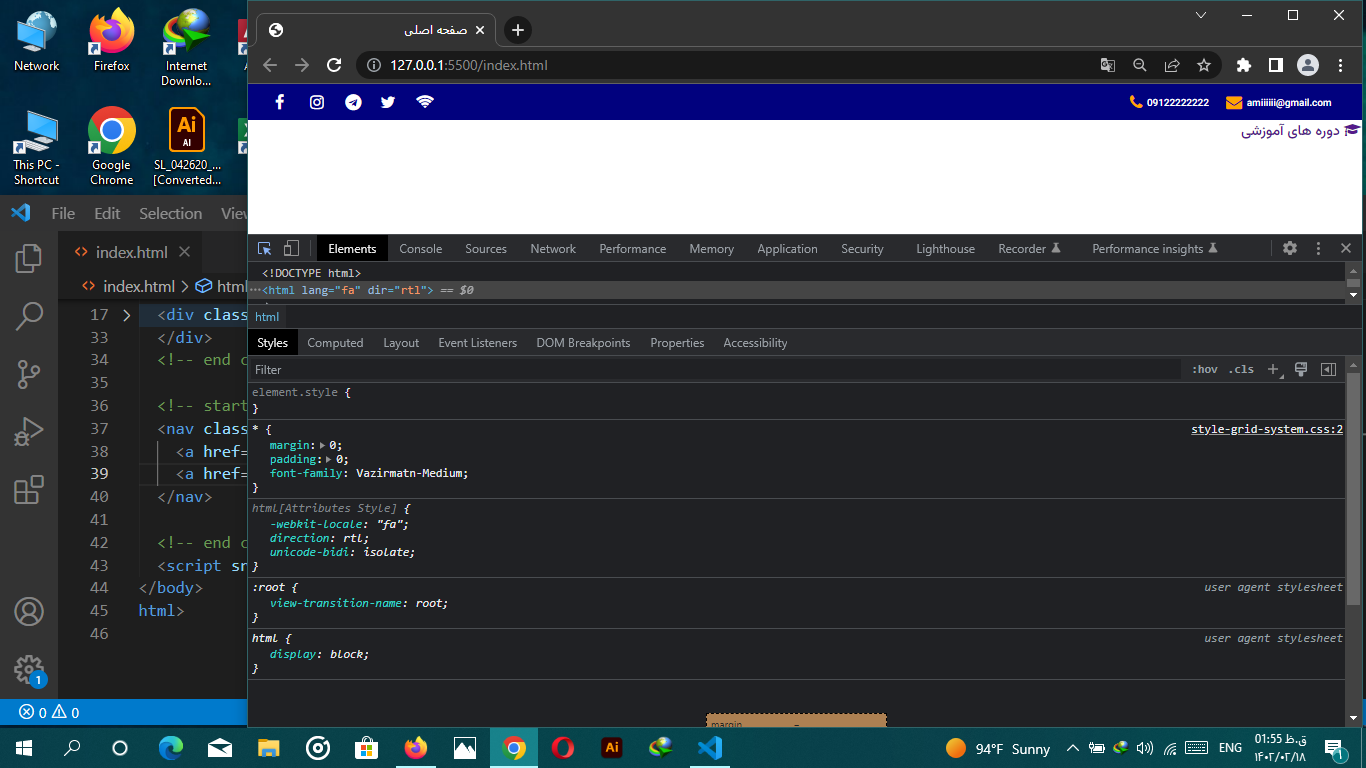This screenshot has width=1366, height=768.
Task: Expand margin shorthand triangle in Styles
Action: pyautogui.click(x=322, y=445)
